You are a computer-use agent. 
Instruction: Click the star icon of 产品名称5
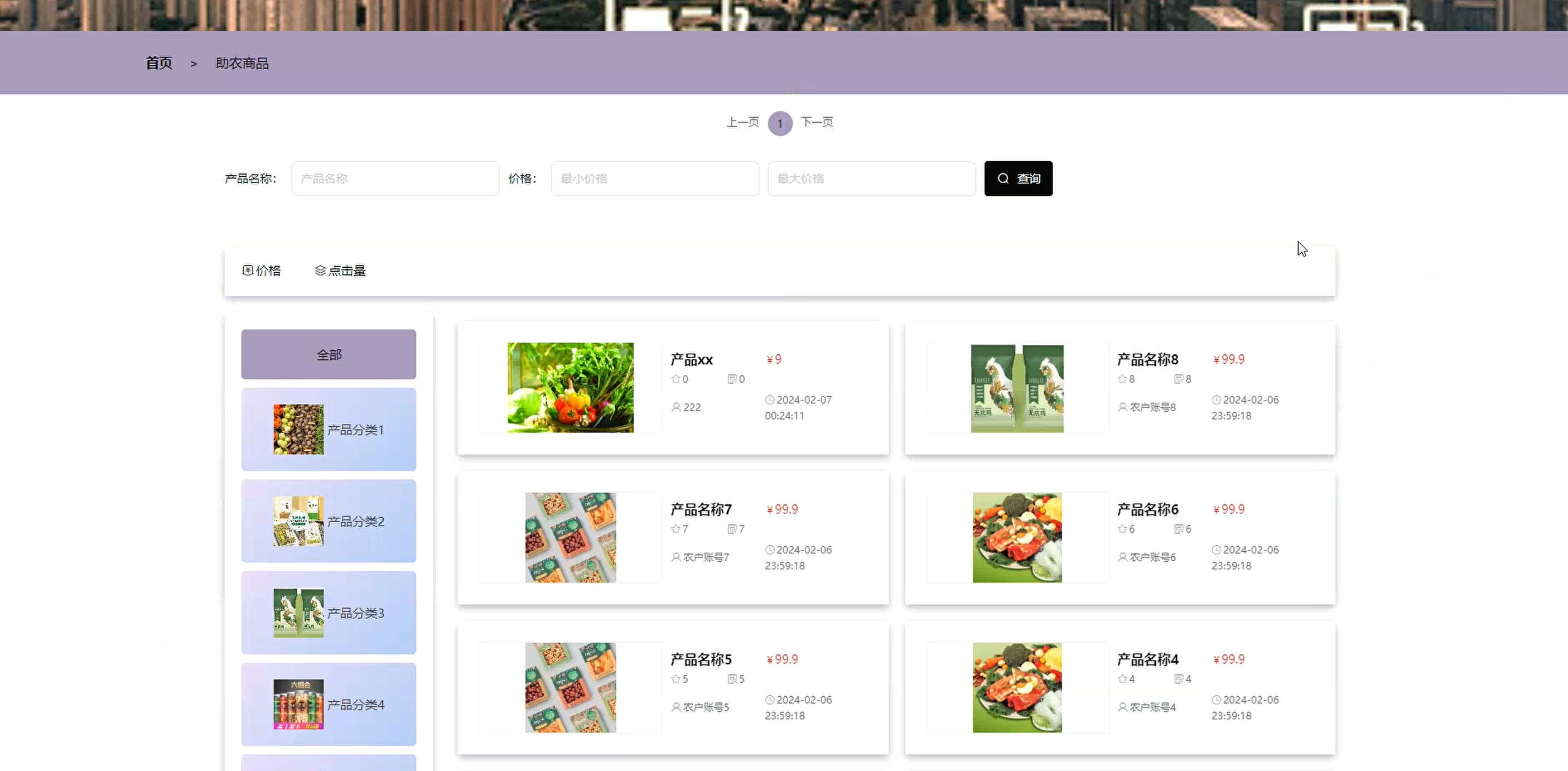pos(676,678)
